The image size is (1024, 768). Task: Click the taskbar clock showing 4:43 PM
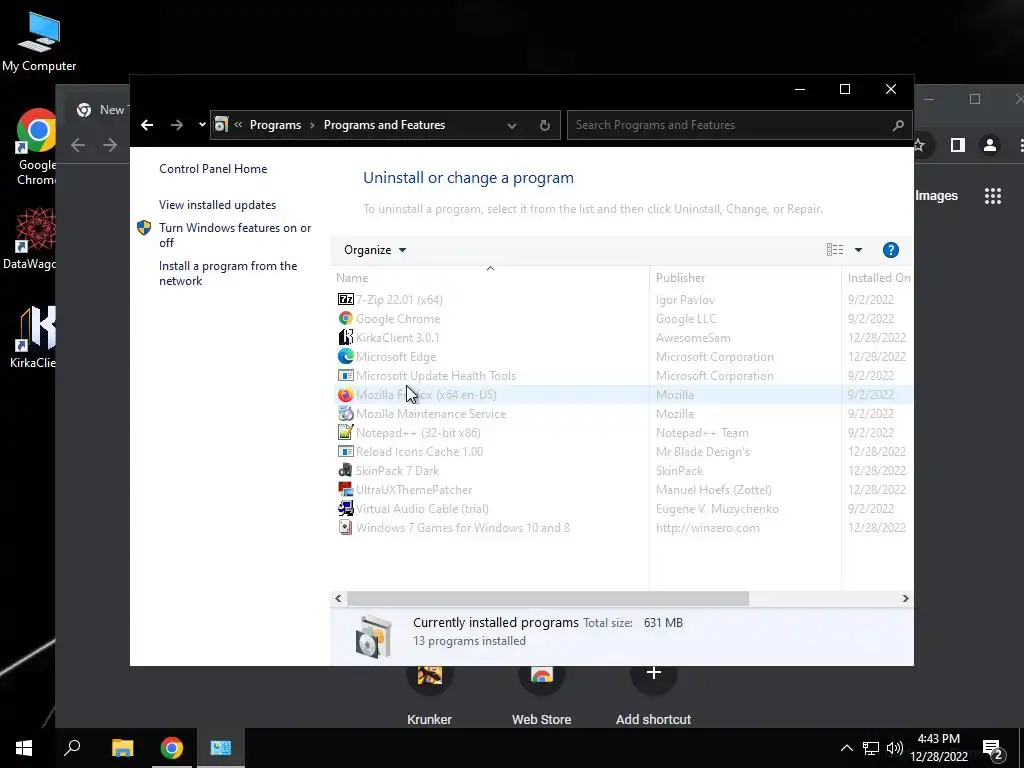[938, 748]
